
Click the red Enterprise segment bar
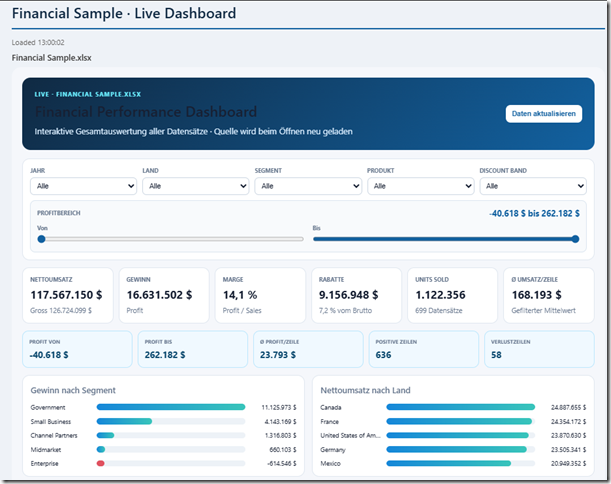tap(101, 463)
